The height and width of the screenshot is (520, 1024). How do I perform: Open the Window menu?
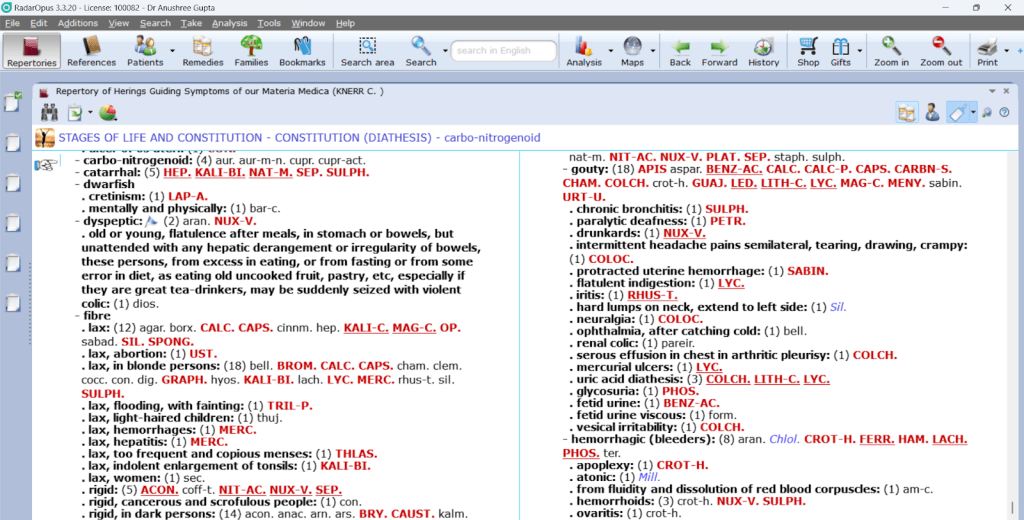click(308, 23)
